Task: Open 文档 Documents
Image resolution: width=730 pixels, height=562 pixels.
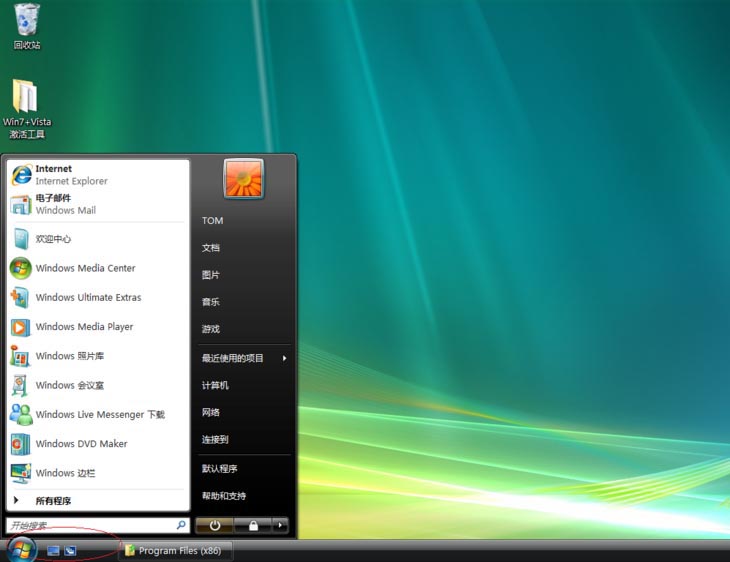Action: coord(211,248)
